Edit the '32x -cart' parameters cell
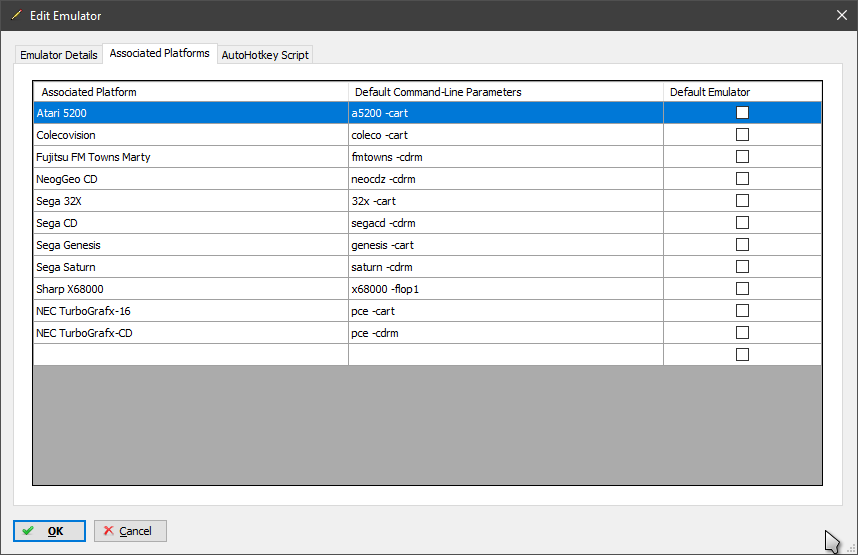This screenshot has width=858, height=555. (x=506, y=200)
